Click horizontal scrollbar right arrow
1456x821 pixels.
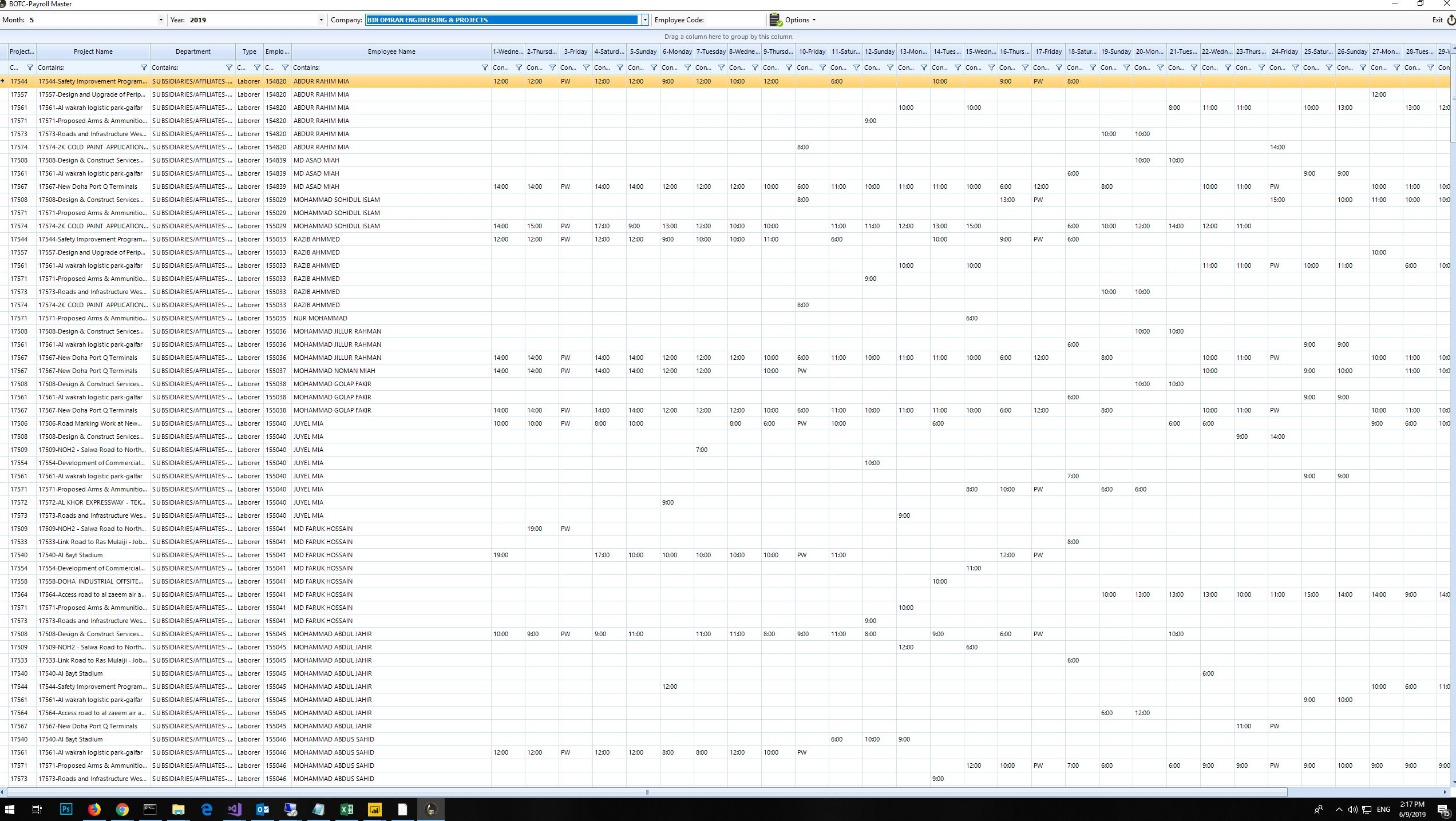pos(1445,792)
